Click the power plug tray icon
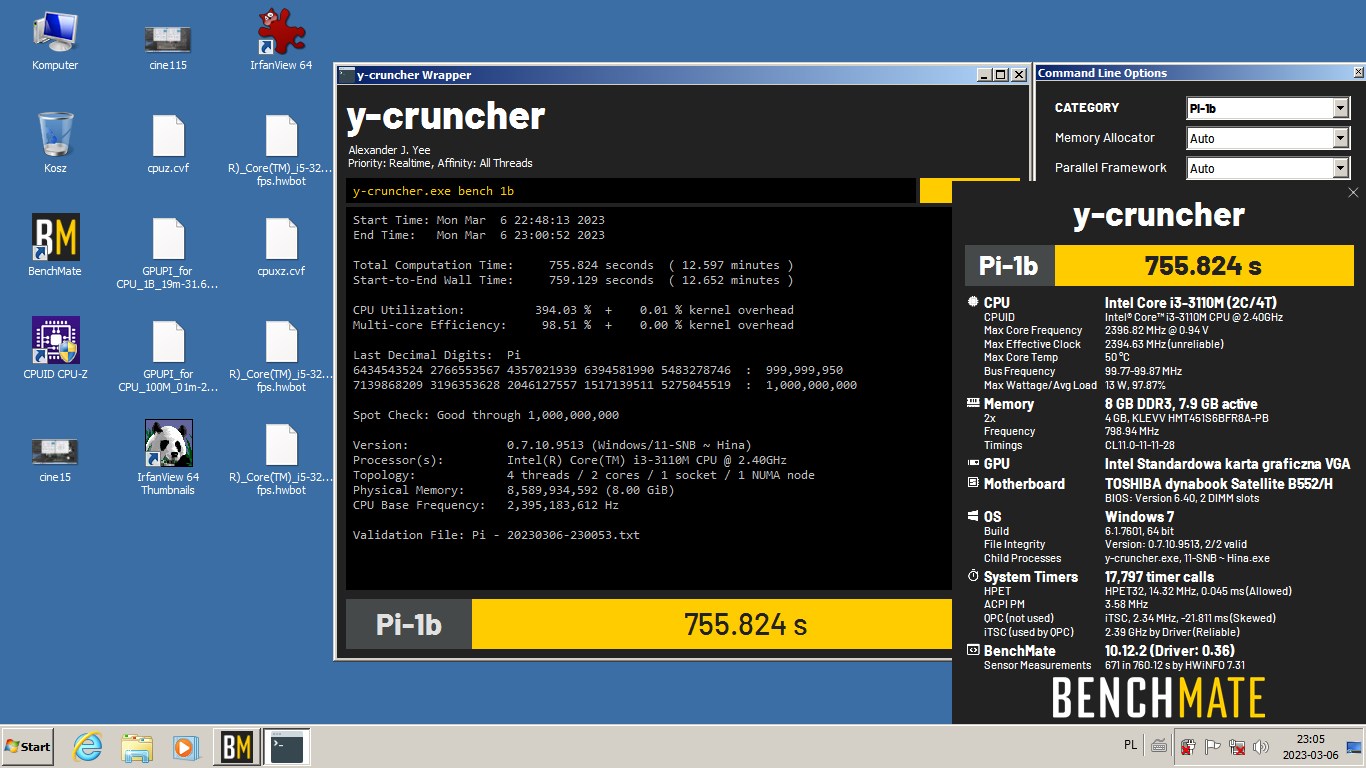This screenshot has width=1366, height=768. [1188, 746]
